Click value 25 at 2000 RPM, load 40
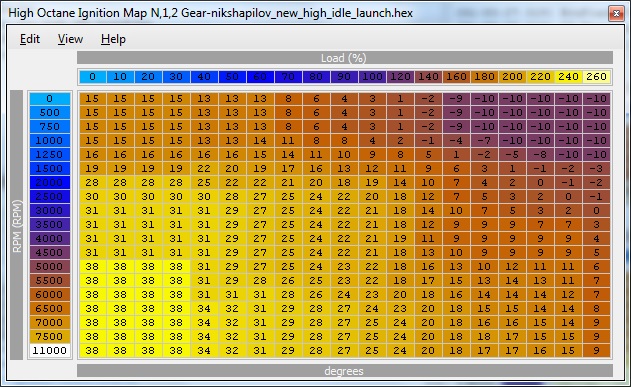The width and height of the screenshot is (631, 387). coord(204,183)
